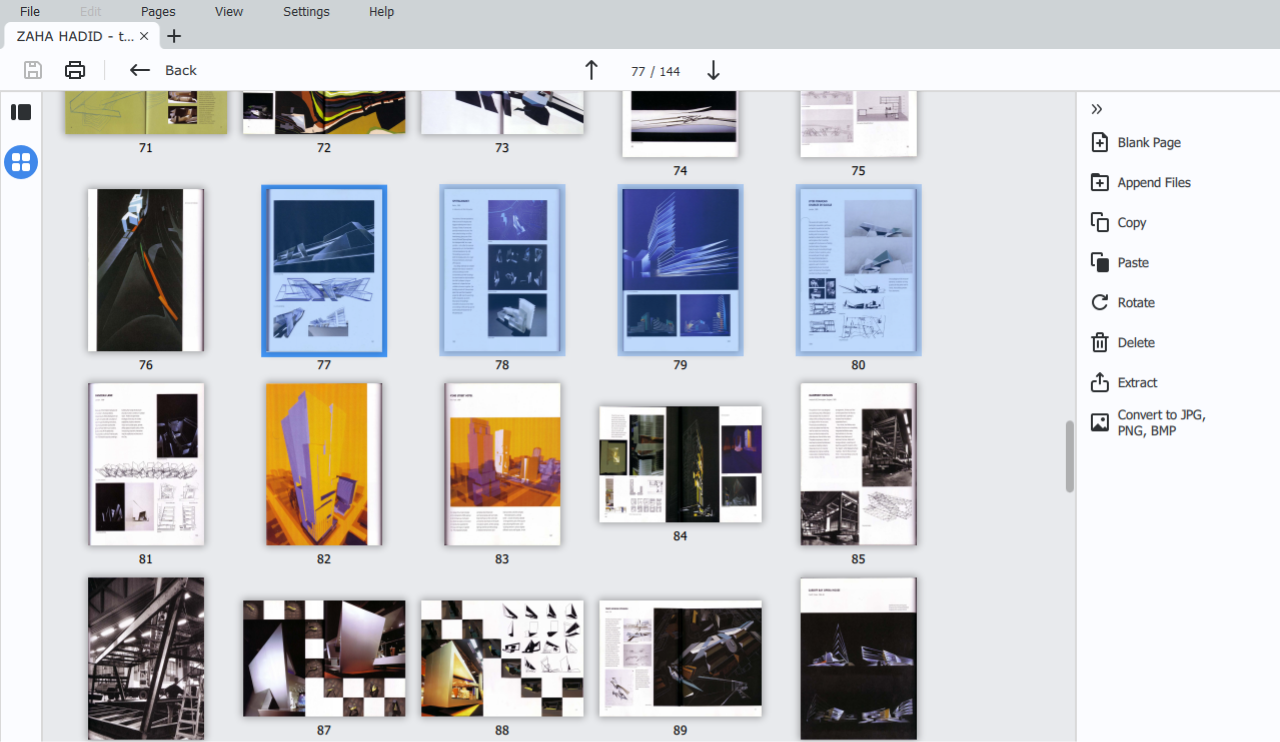Click the vertical scrollbar thumb
Screen dimensions: 1280x742
pos(1069,456)
